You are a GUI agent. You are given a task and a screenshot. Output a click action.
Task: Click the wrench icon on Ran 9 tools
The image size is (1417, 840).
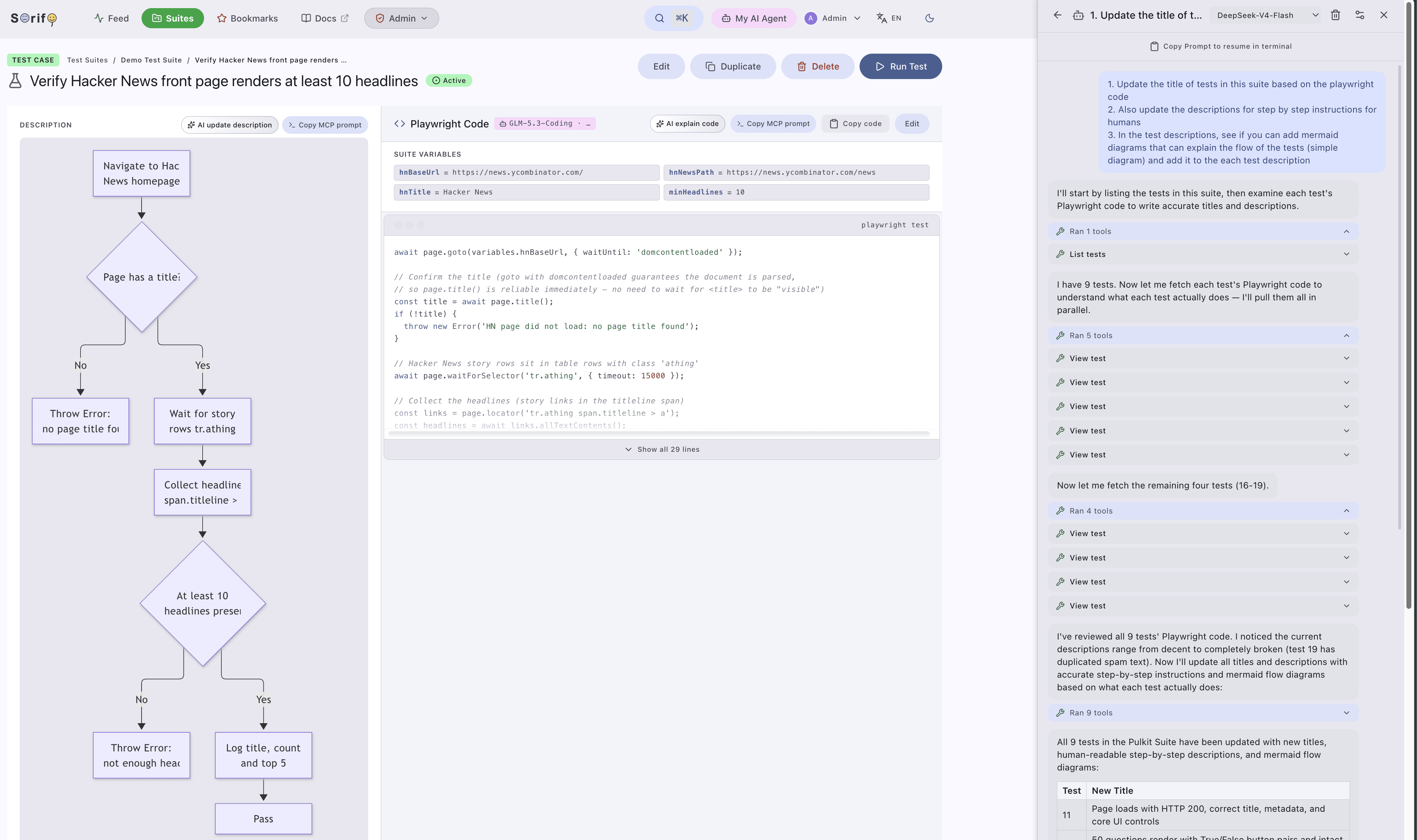1060,713
